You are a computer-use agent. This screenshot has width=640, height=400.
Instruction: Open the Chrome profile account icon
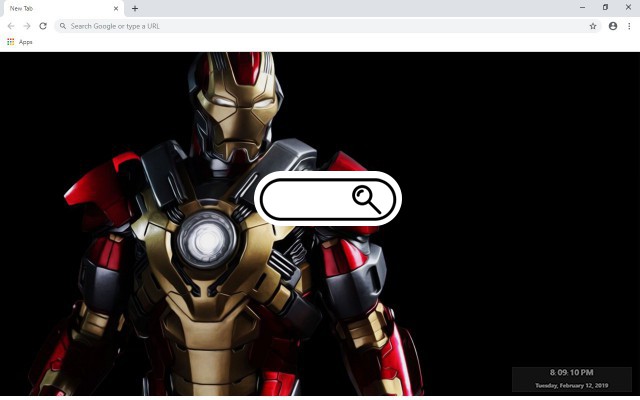pyautogui.click(x=613, y=26)
